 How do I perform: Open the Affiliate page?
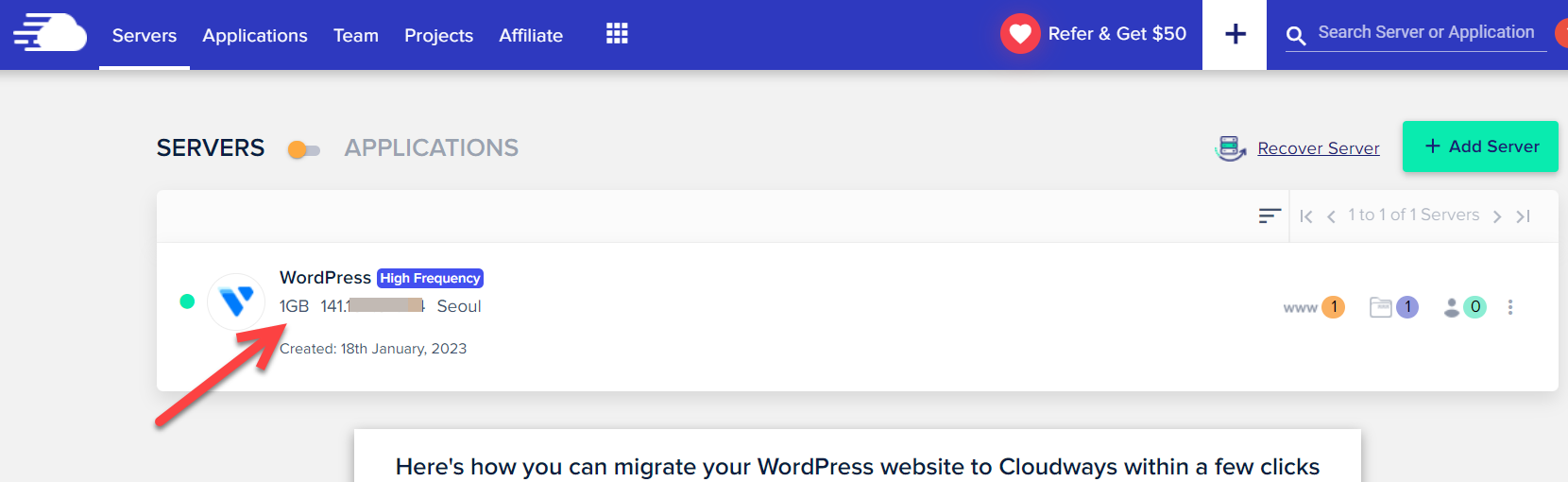click(x=531, y=35)
